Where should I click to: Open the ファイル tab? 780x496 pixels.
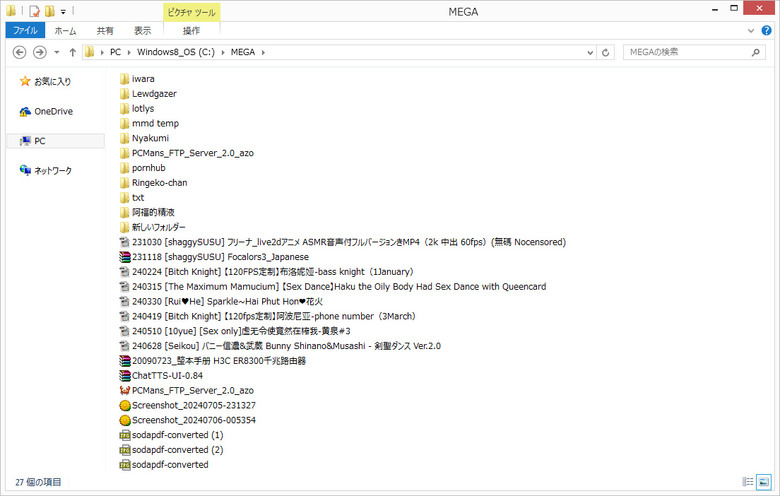[x=25, y=30]
